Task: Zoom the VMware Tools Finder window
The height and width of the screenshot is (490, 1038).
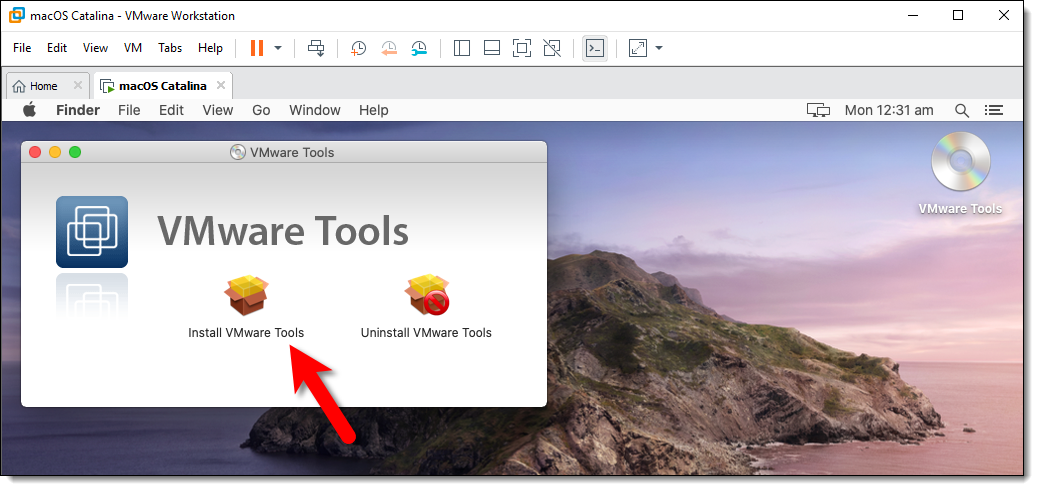Action: [x=75, y=152]
